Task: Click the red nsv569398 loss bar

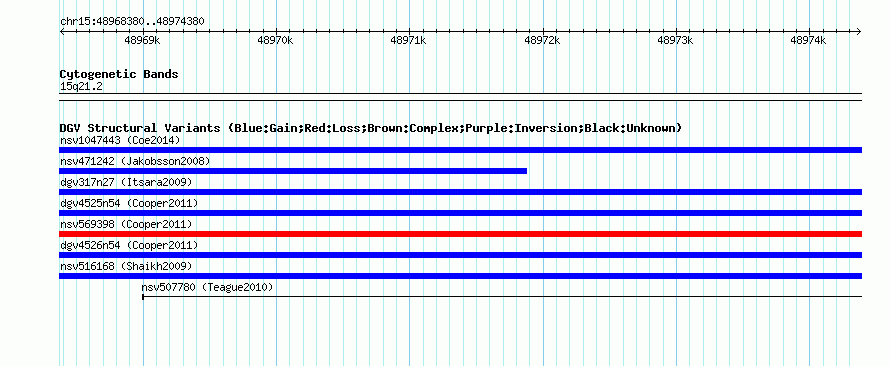Action: pos(460,234)
